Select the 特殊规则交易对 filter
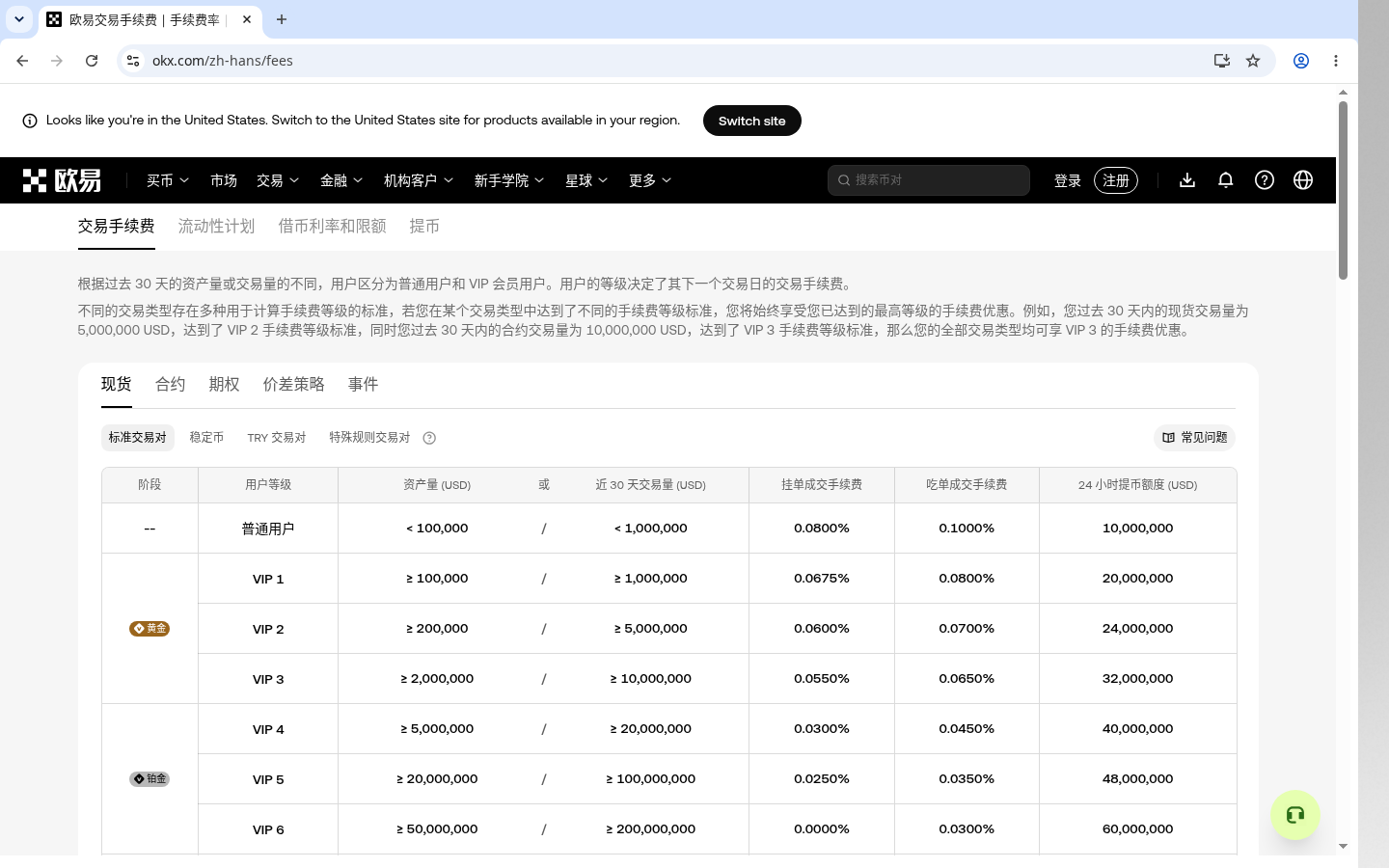This screenshot has height=868, width=1389. pyautogui.click(x=369, y=438)
